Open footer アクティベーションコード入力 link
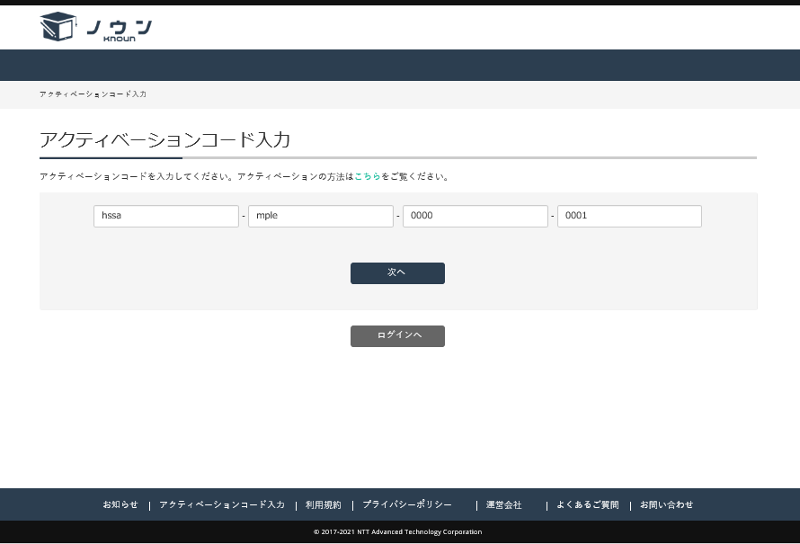 (222, 505)
